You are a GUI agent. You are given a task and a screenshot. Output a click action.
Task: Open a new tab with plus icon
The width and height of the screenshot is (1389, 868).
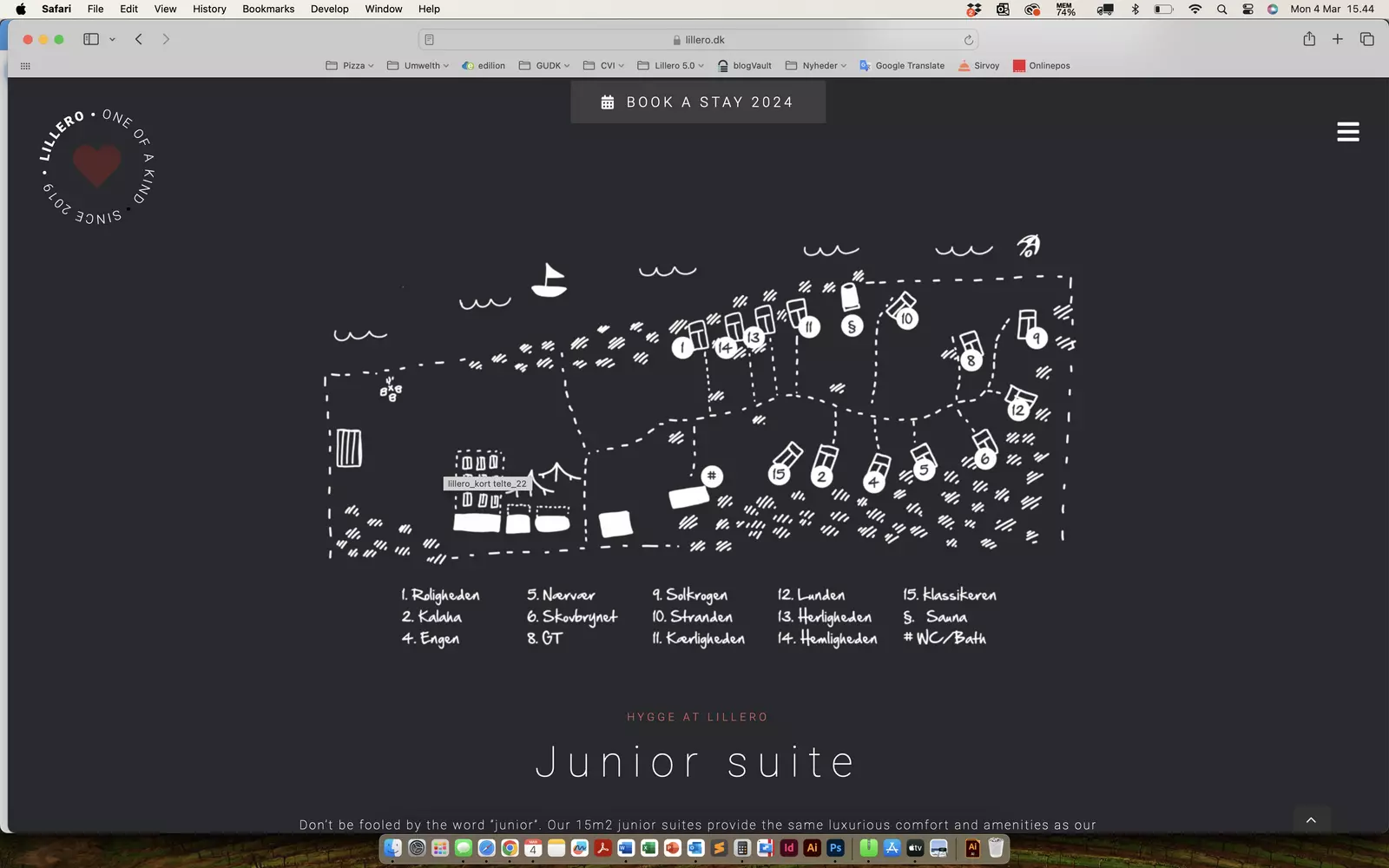click(x=1338, y=39)
